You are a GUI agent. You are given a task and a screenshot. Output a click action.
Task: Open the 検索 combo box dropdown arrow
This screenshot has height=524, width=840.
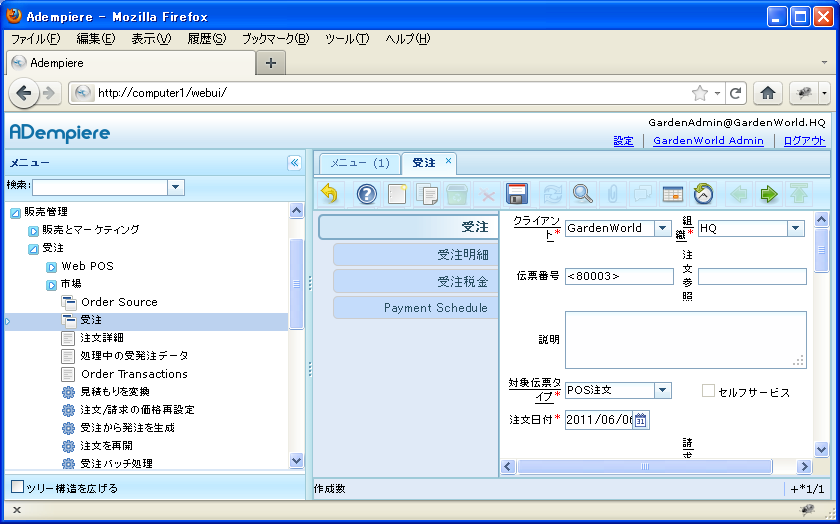point(175,188)
